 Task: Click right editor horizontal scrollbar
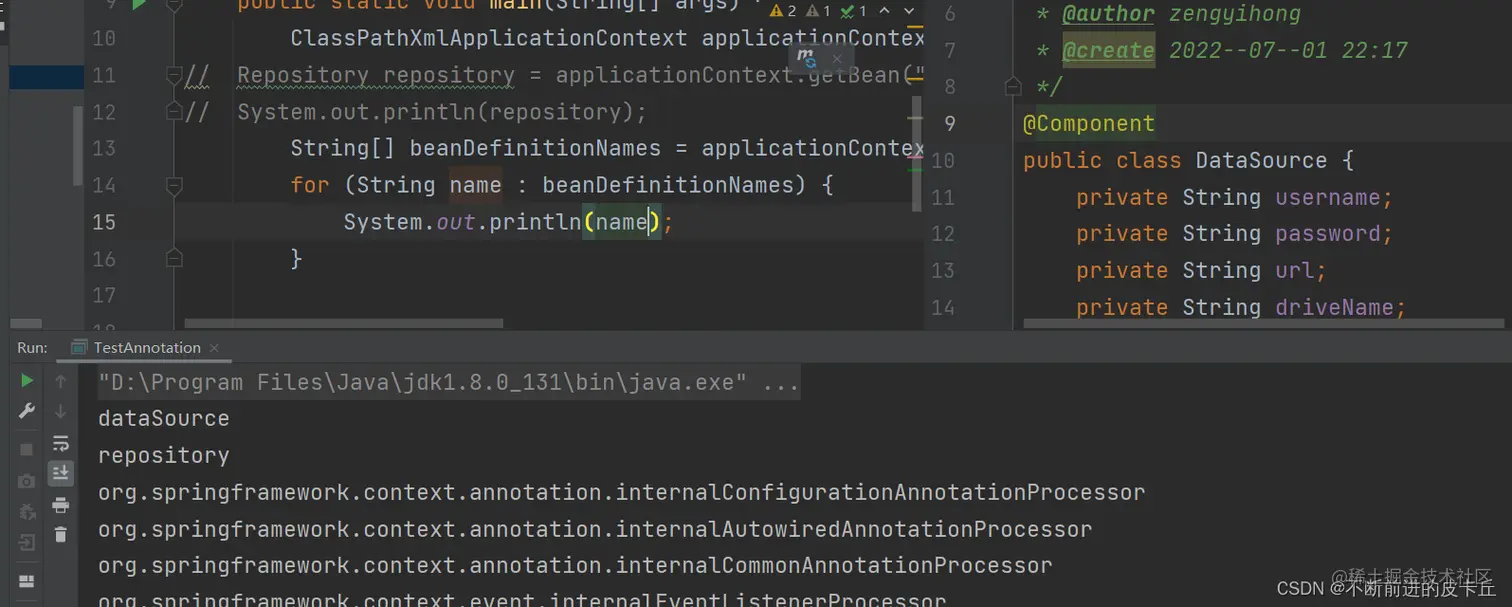tap(1262, 324)
